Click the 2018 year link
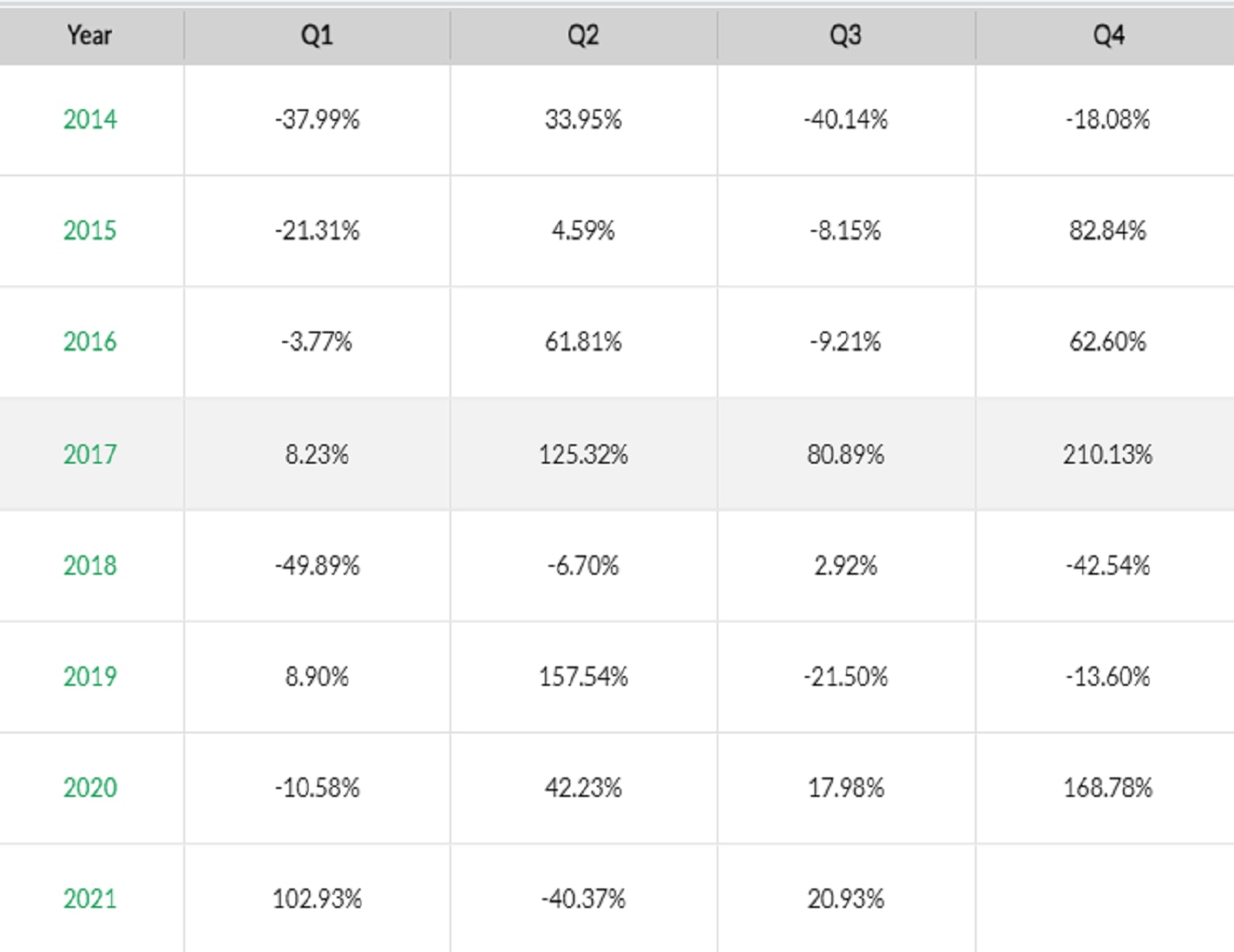This screenshot has width=1234, height=952. pos(90,565)
